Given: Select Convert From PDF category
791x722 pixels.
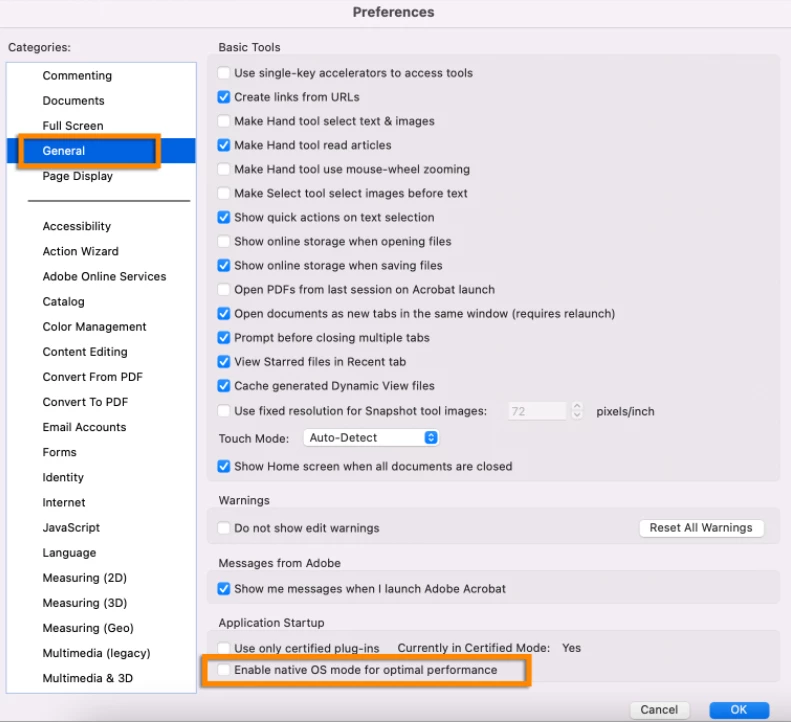Looking at the screenshot, I should tap(93, 377).
